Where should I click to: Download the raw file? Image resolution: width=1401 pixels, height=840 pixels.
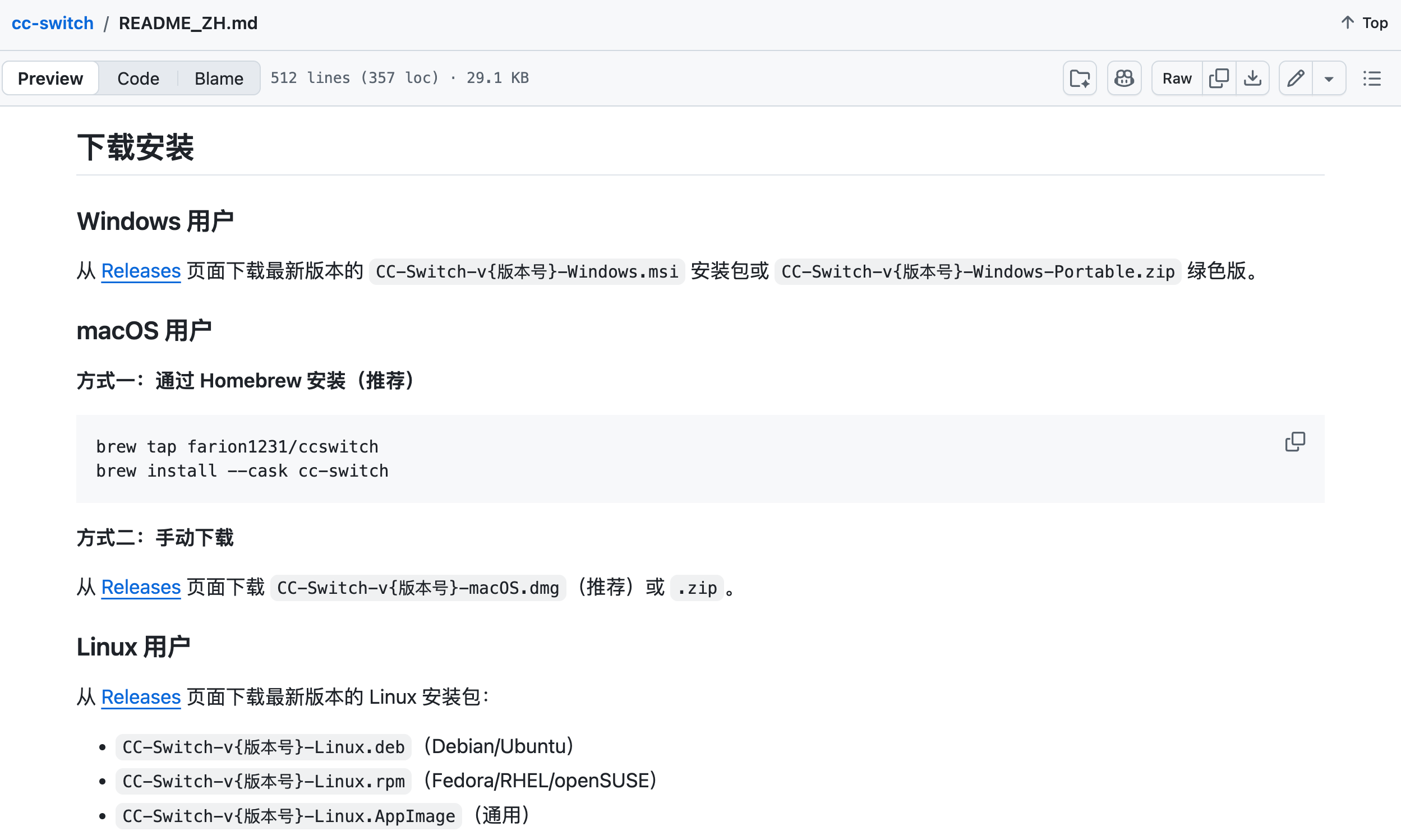(1252, 78)
